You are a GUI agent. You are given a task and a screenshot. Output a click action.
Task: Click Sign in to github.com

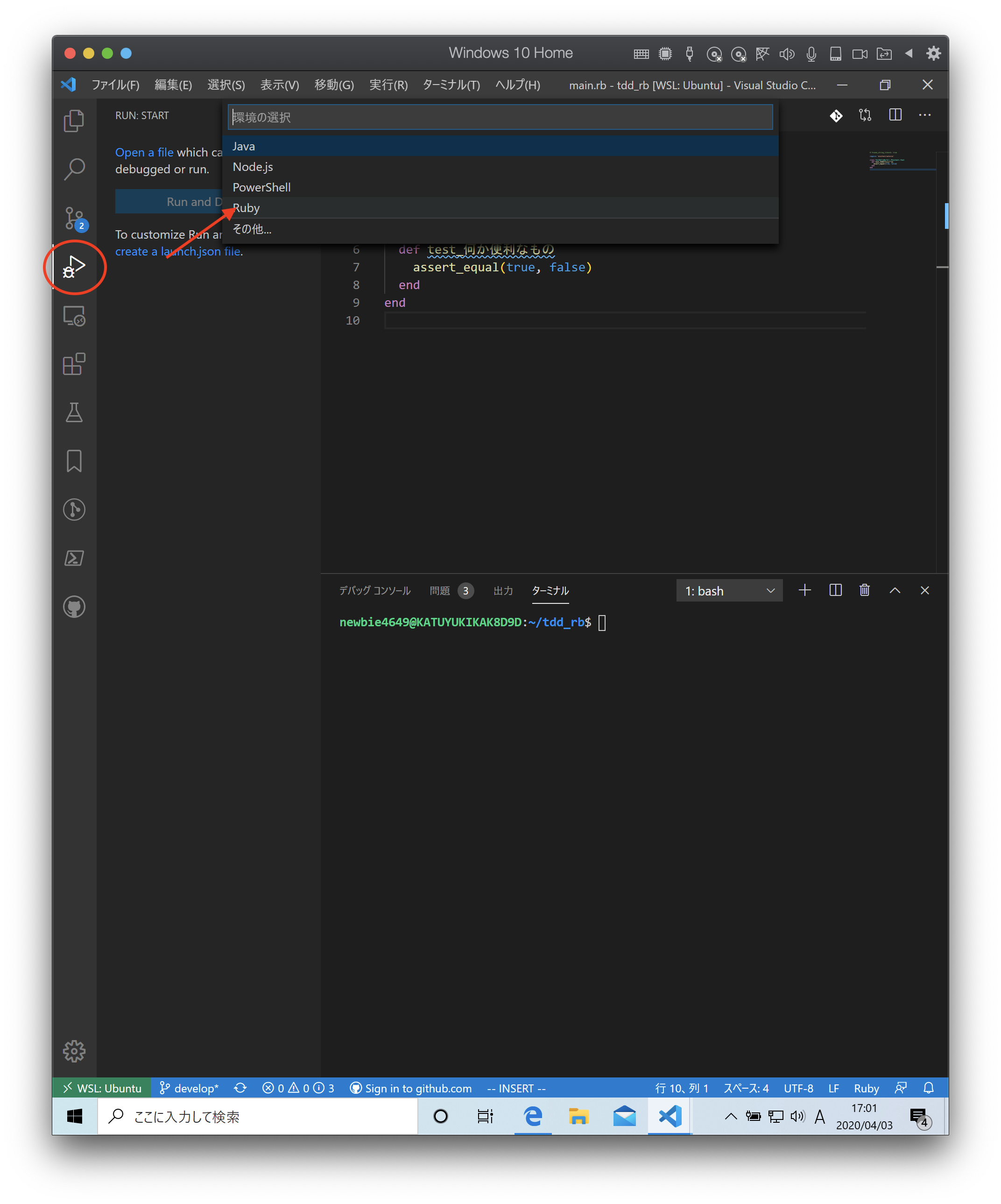[411, 1088]
